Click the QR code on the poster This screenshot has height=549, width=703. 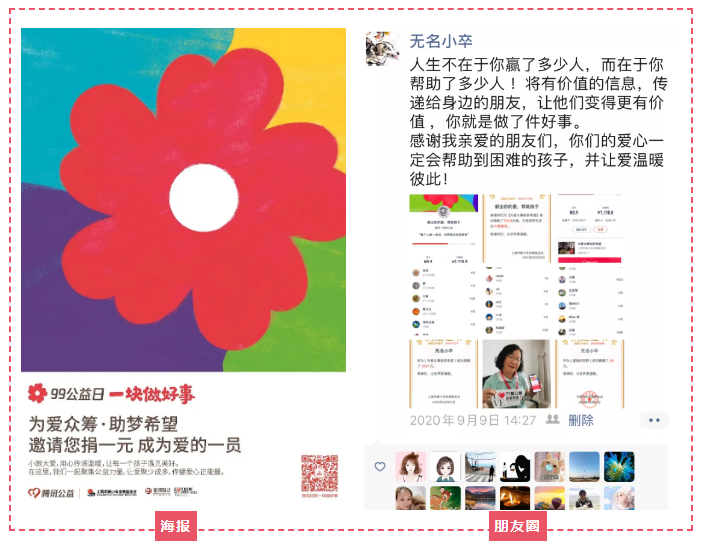(x=319, y=473)
